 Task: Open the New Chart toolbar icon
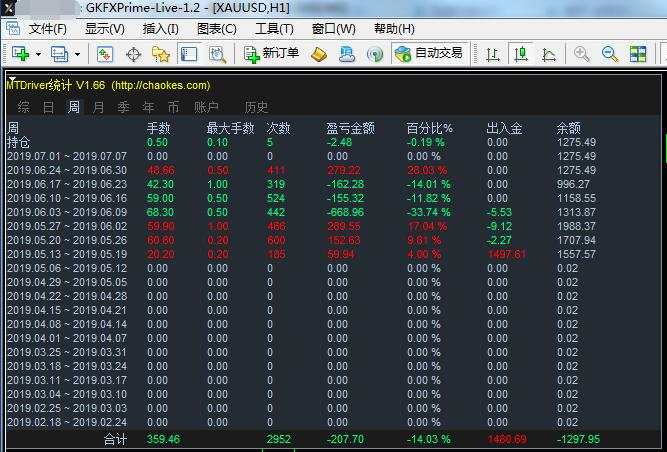(20, 54)
